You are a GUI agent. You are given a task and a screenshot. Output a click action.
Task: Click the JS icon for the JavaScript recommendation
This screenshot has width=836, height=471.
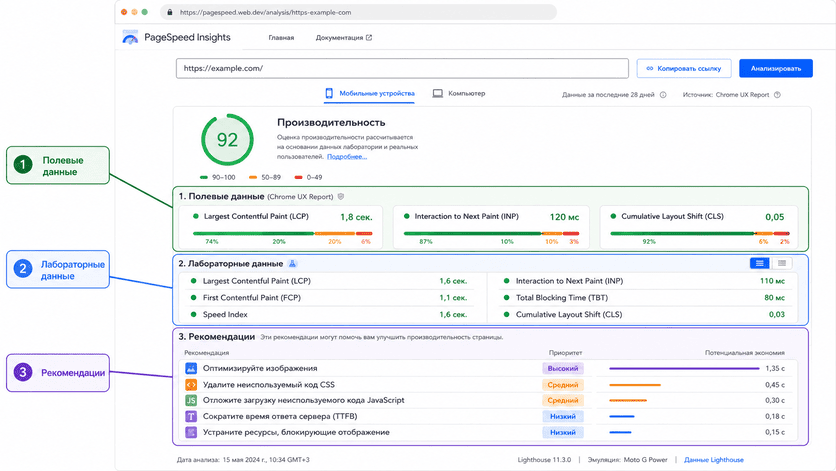tap(191, 400)
